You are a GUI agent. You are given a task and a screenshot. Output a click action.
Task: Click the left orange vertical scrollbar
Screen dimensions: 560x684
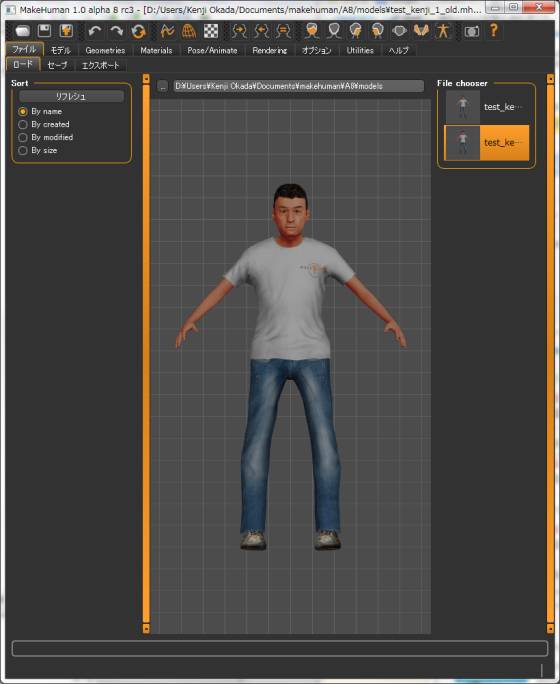point(146,353)
